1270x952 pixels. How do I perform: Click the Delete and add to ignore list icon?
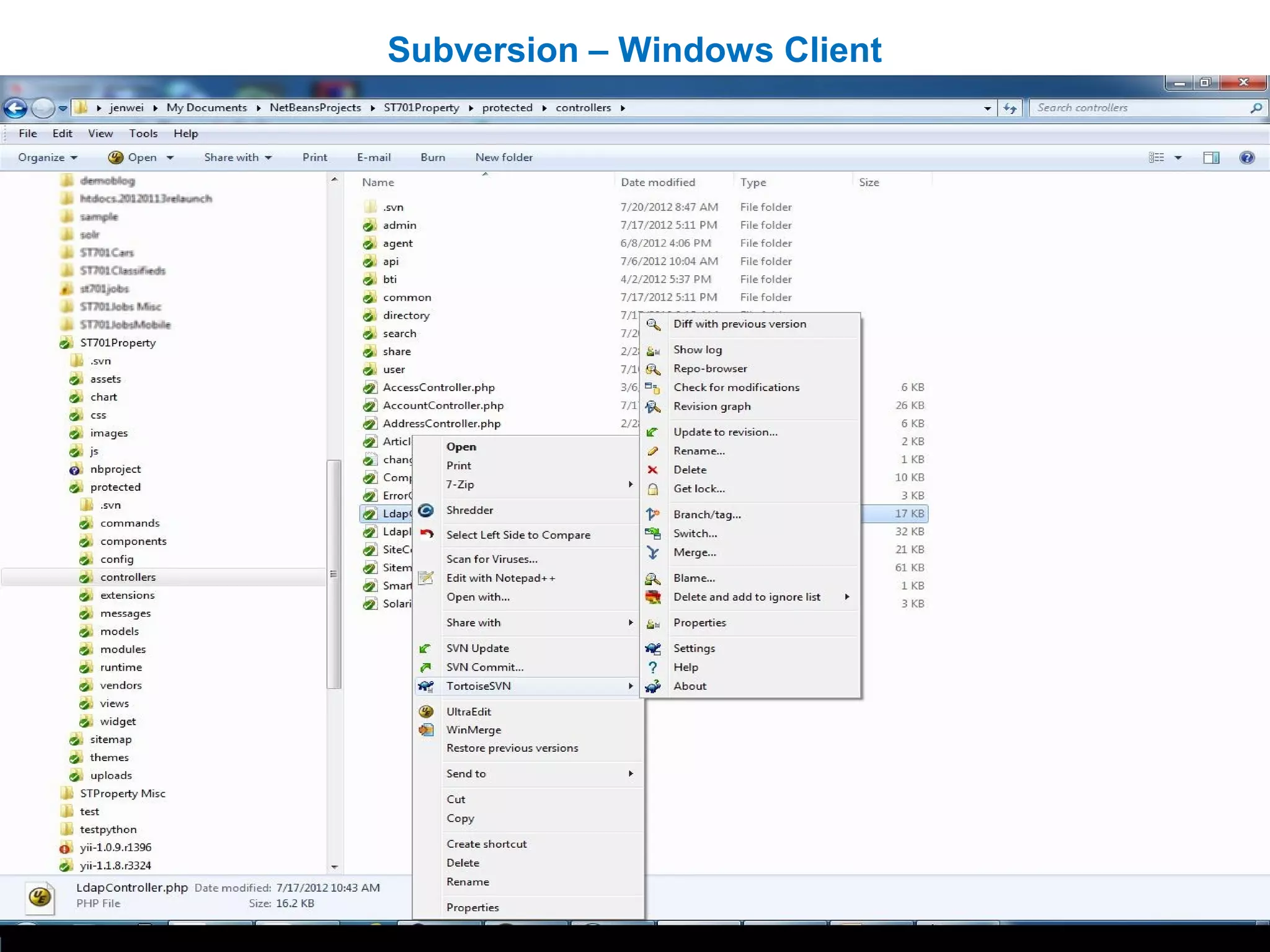click(653, 597)
